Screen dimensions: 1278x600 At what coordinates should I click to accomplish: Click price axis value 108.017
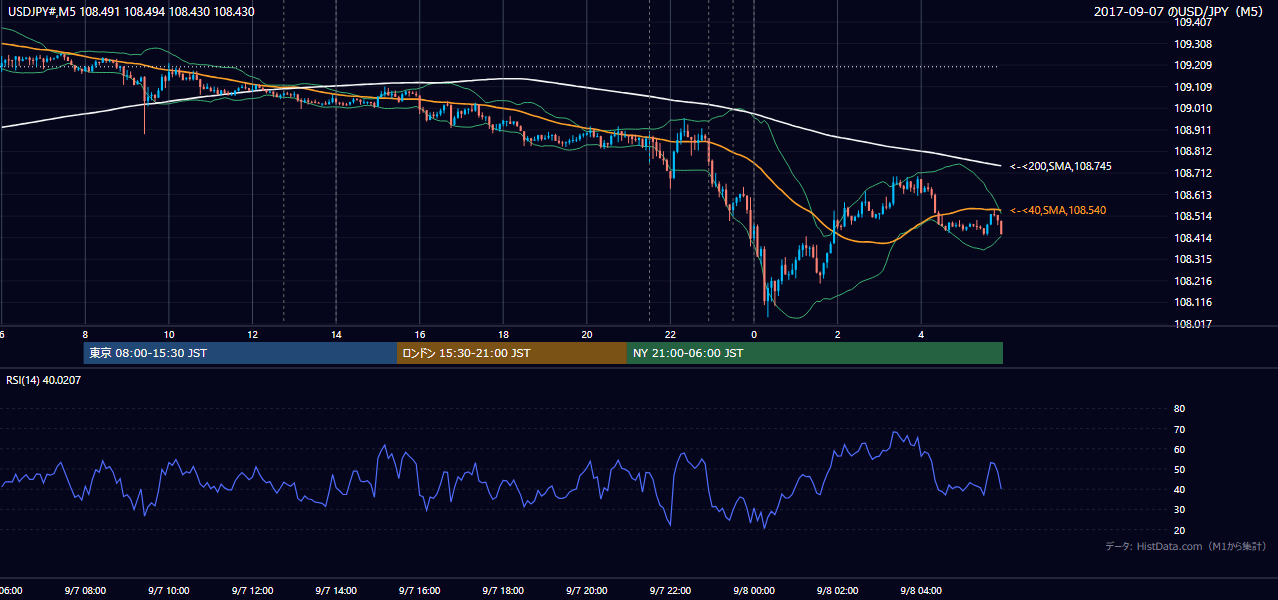pos(1193,324)
